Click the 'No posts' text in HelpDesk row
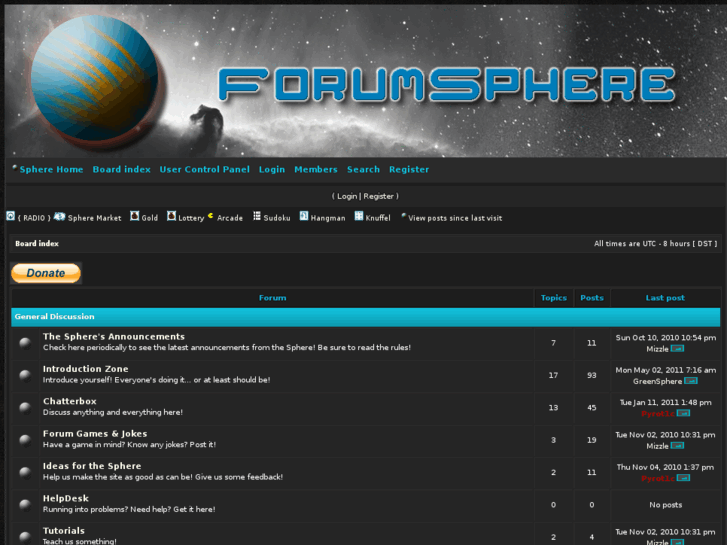Image resolution: width=727 pixels, height=545 pixels. pos(665,505)
